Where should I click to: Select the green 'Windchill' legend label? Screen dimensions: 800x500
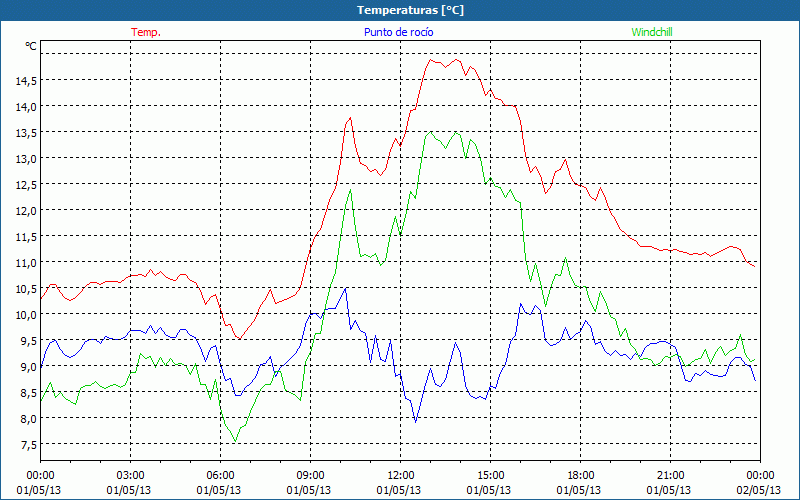(652, 32)
